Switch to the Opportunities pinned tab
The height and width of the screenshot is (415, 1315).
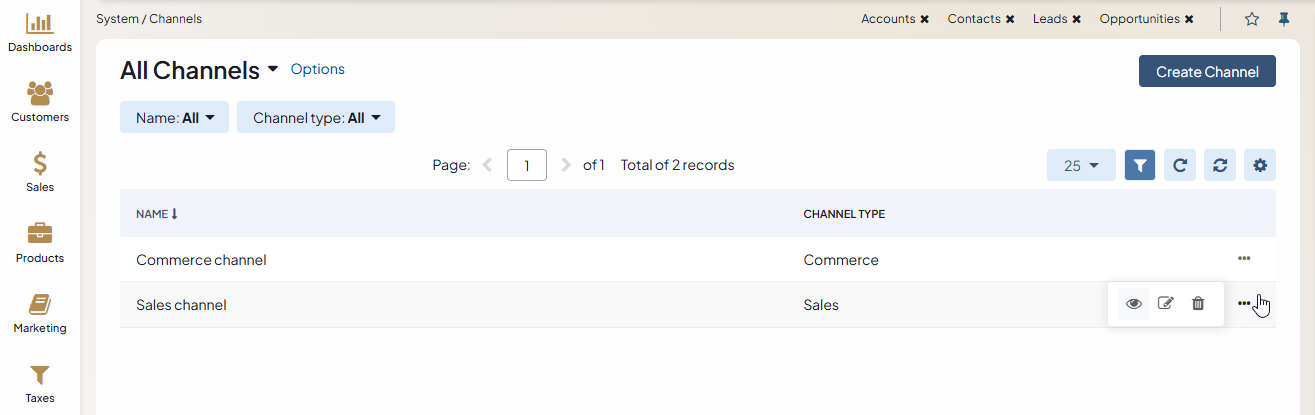1139,19
